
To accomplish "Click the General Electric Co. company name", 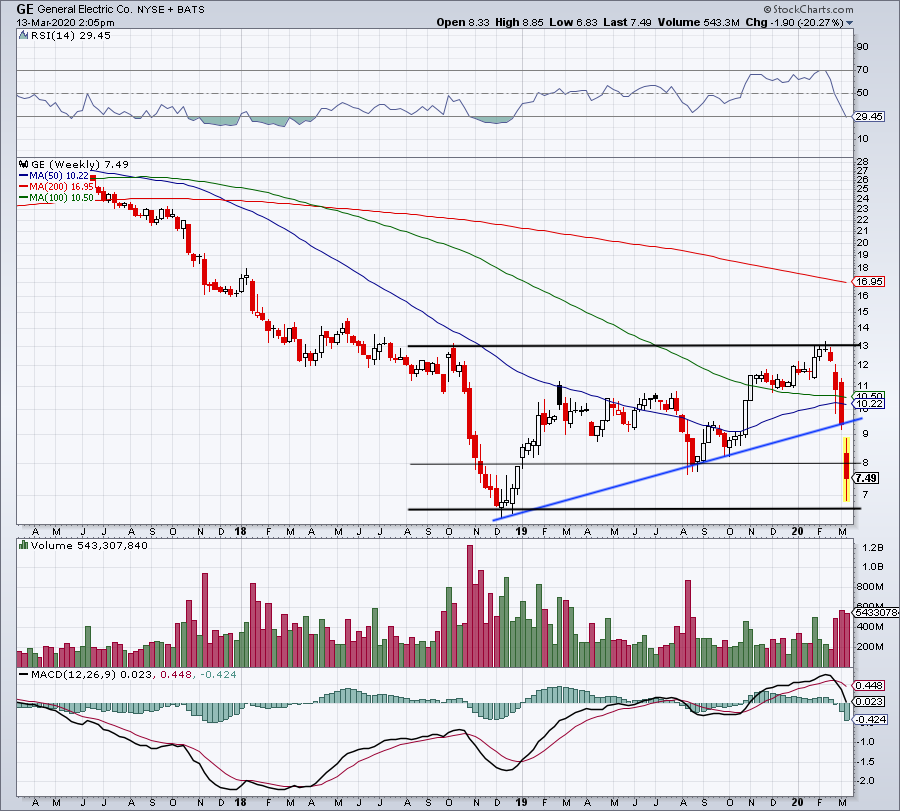I will (x=85, y=10).
